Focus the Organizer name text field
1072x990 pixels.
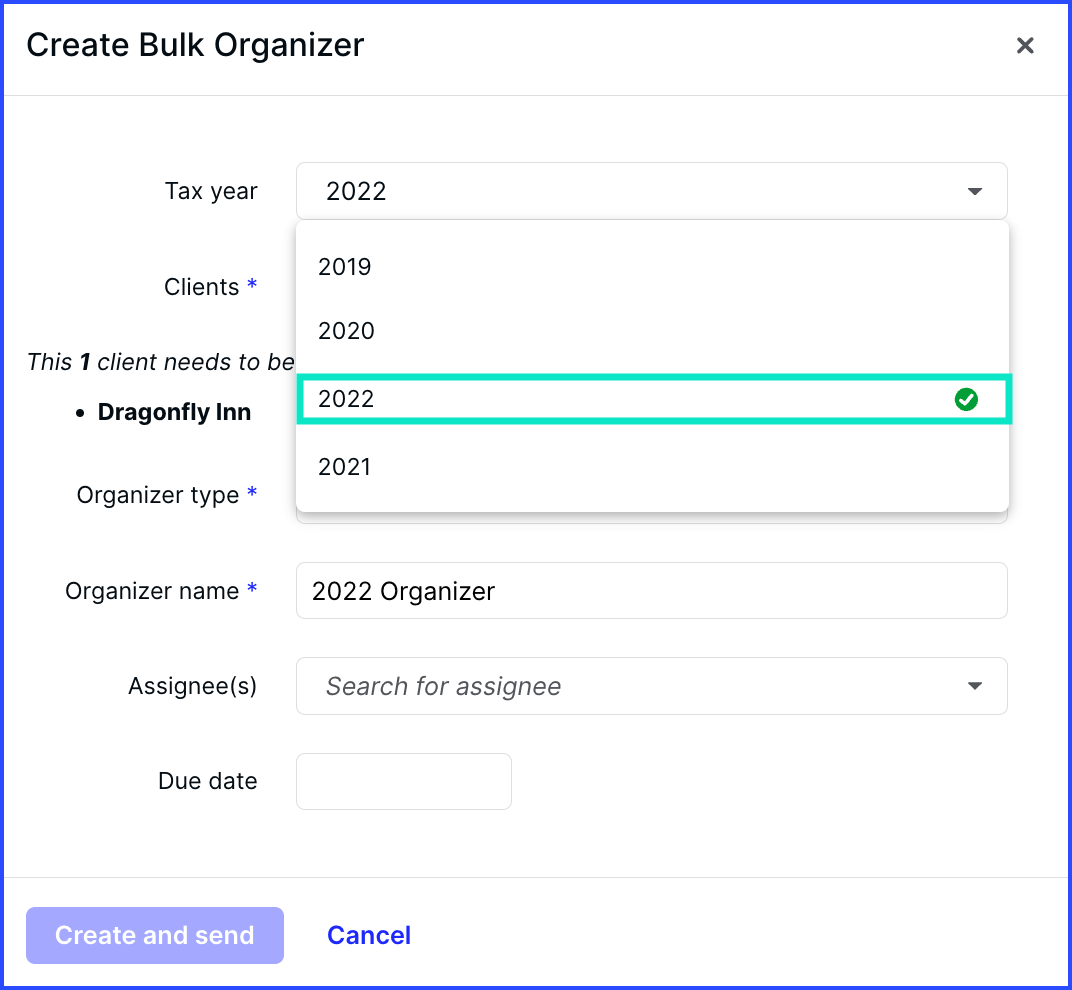tap(652, 591)
